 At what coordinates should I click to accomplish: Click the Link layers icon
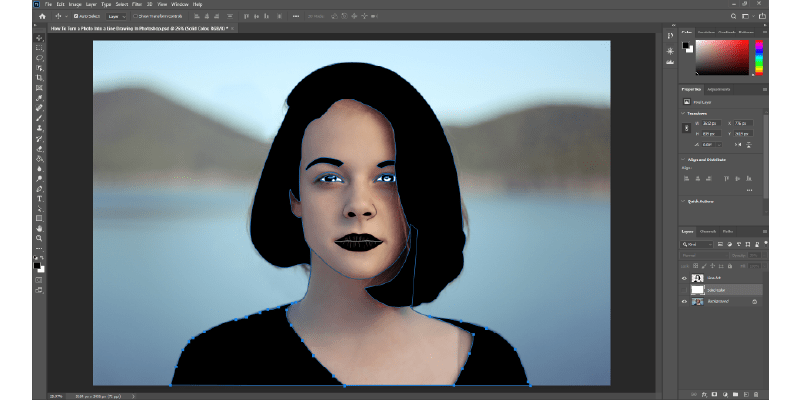693,394
